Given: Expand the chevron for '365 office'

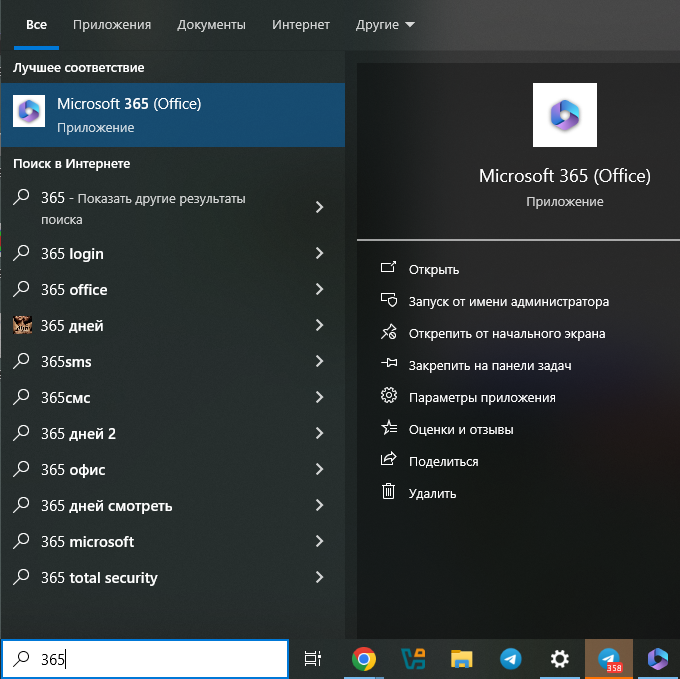Looking at the screenshot, I should click(320, 289).
